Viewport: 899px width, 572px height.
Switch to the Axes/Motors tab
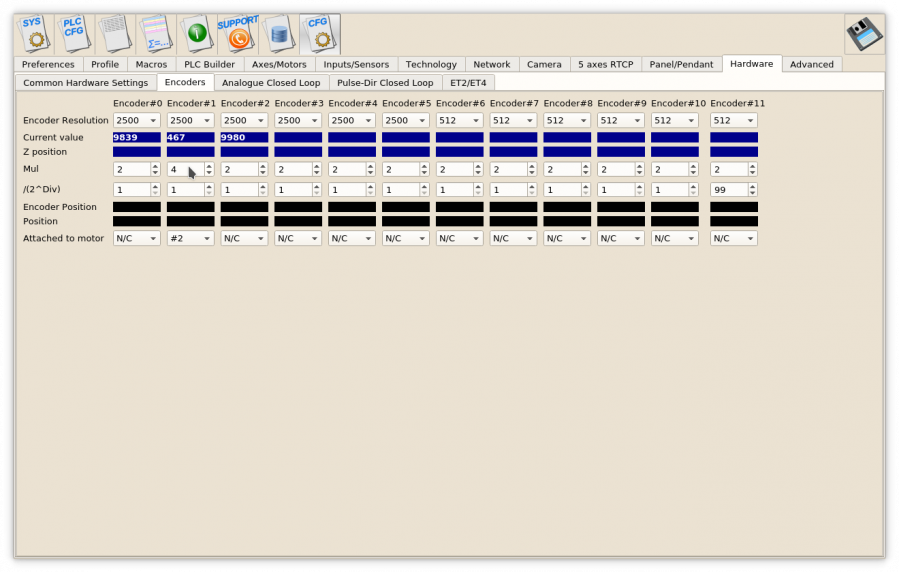click(x=279, y=64)
